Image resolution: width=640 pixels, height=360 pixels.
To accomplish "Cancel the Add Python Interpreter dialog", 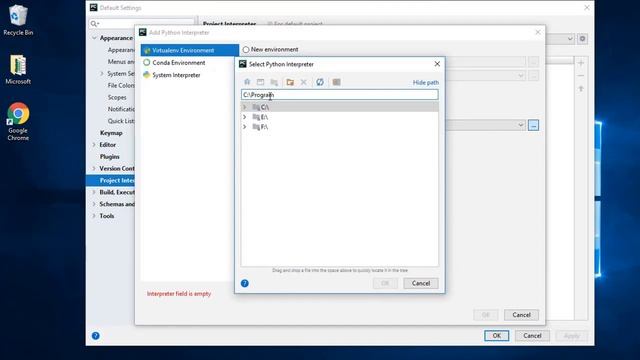I will point(521,315).
